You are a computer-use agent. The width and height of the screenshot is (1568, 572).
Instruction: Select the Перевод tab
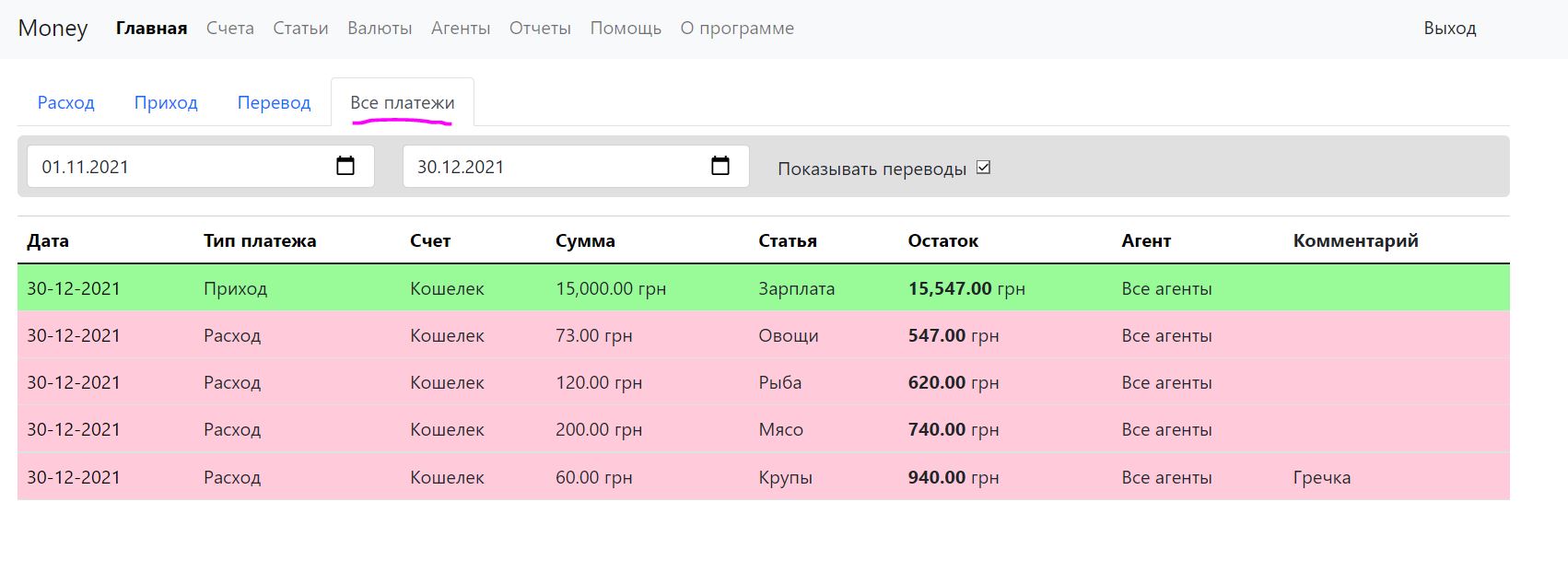click(274, 102)
